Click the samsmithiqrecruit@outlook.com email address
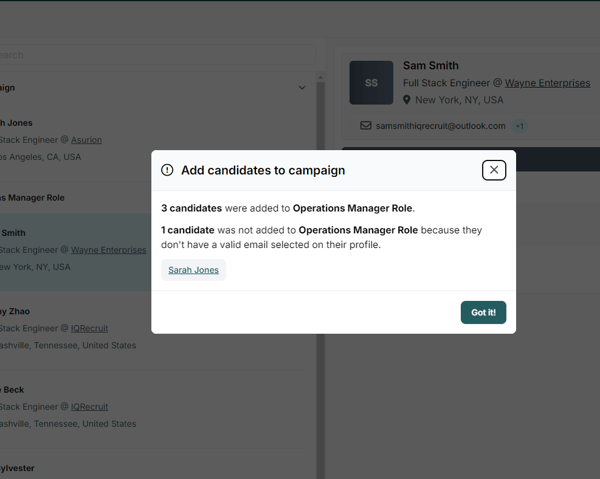 pos(440,126)
